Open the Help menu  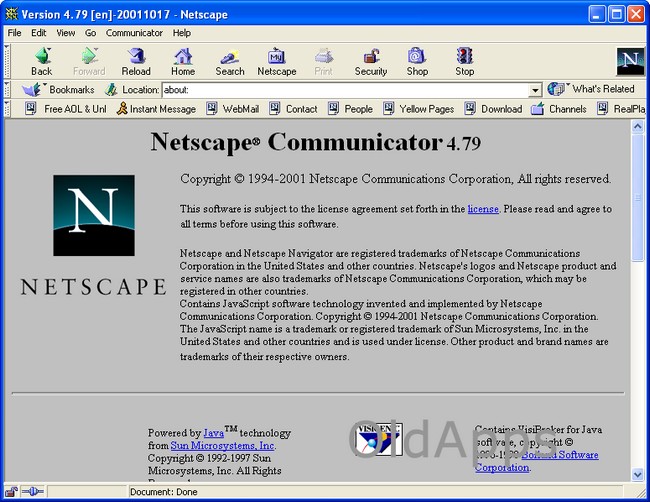[x=182, y=33]
